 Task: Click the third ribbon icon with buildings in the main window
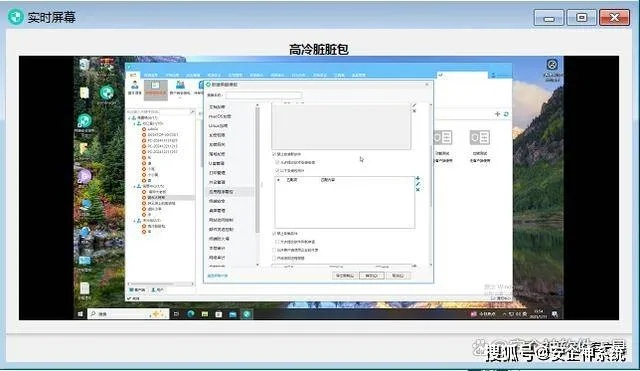click(180, 88)
